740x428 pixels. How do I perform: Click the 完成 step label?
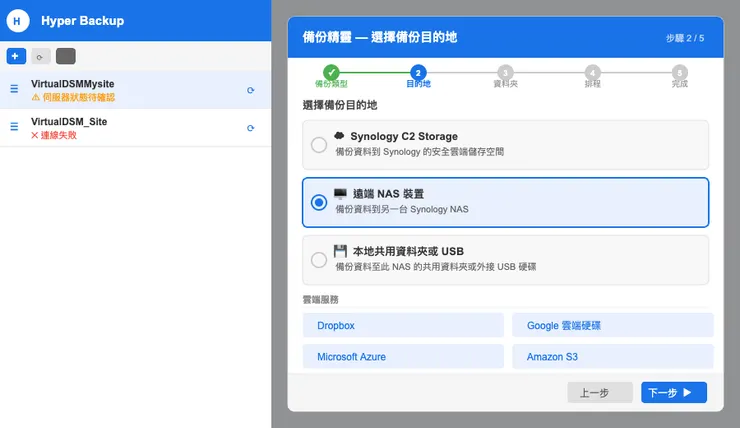pyautogui.click(x=680, y=84)
